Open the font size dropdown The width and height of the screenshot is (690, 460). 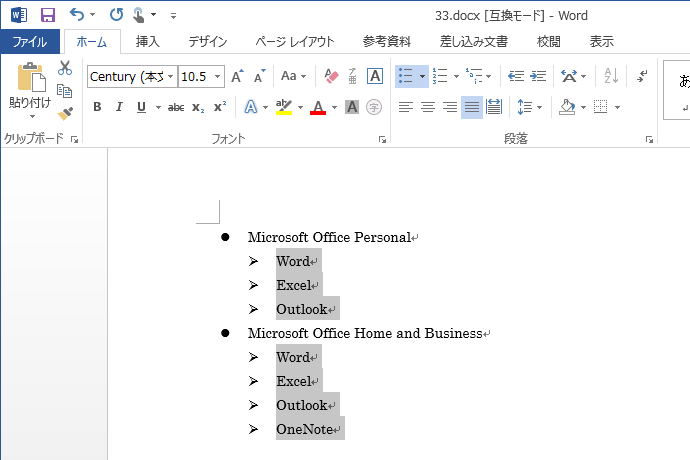point(217,77)
